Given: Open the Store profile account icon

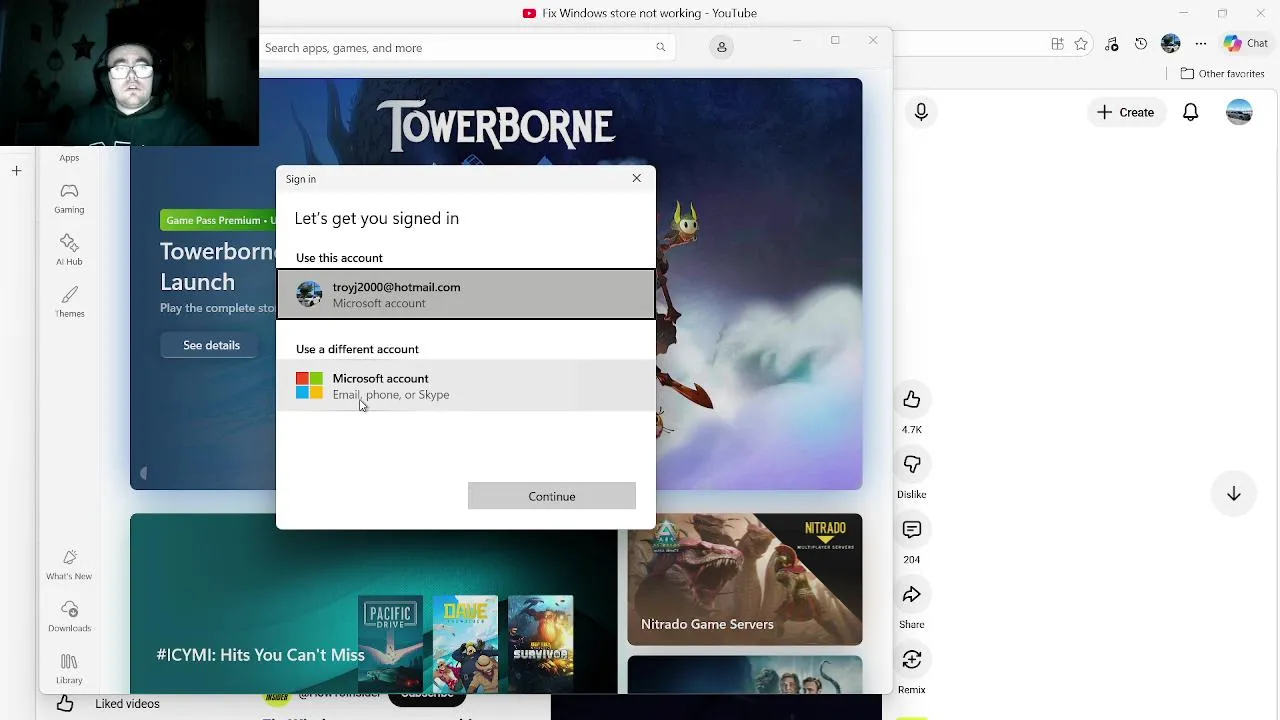Looking at the screenshot, I should [721, 47].
